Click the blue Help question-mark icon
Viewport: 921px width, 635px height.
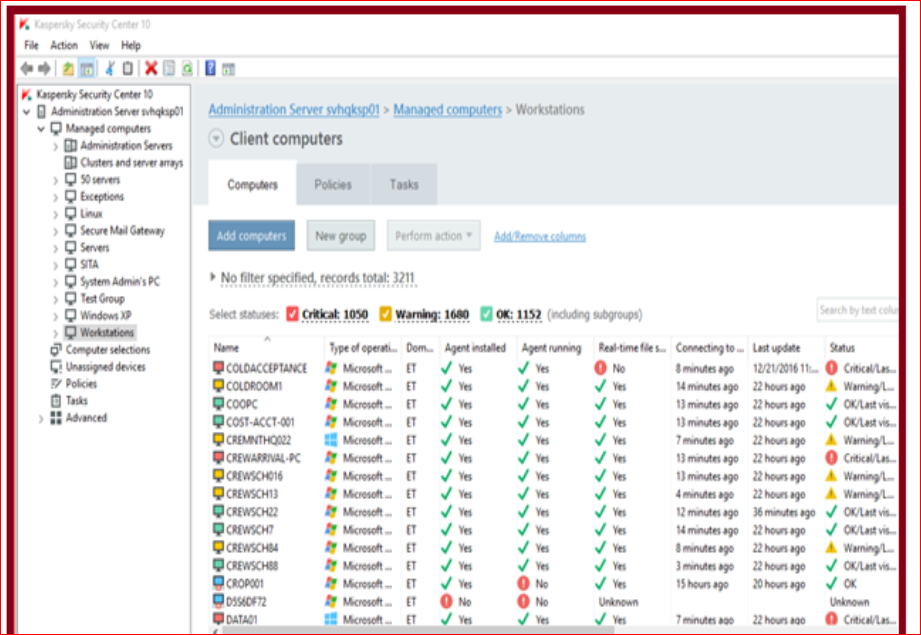click(x=210, y=69)
